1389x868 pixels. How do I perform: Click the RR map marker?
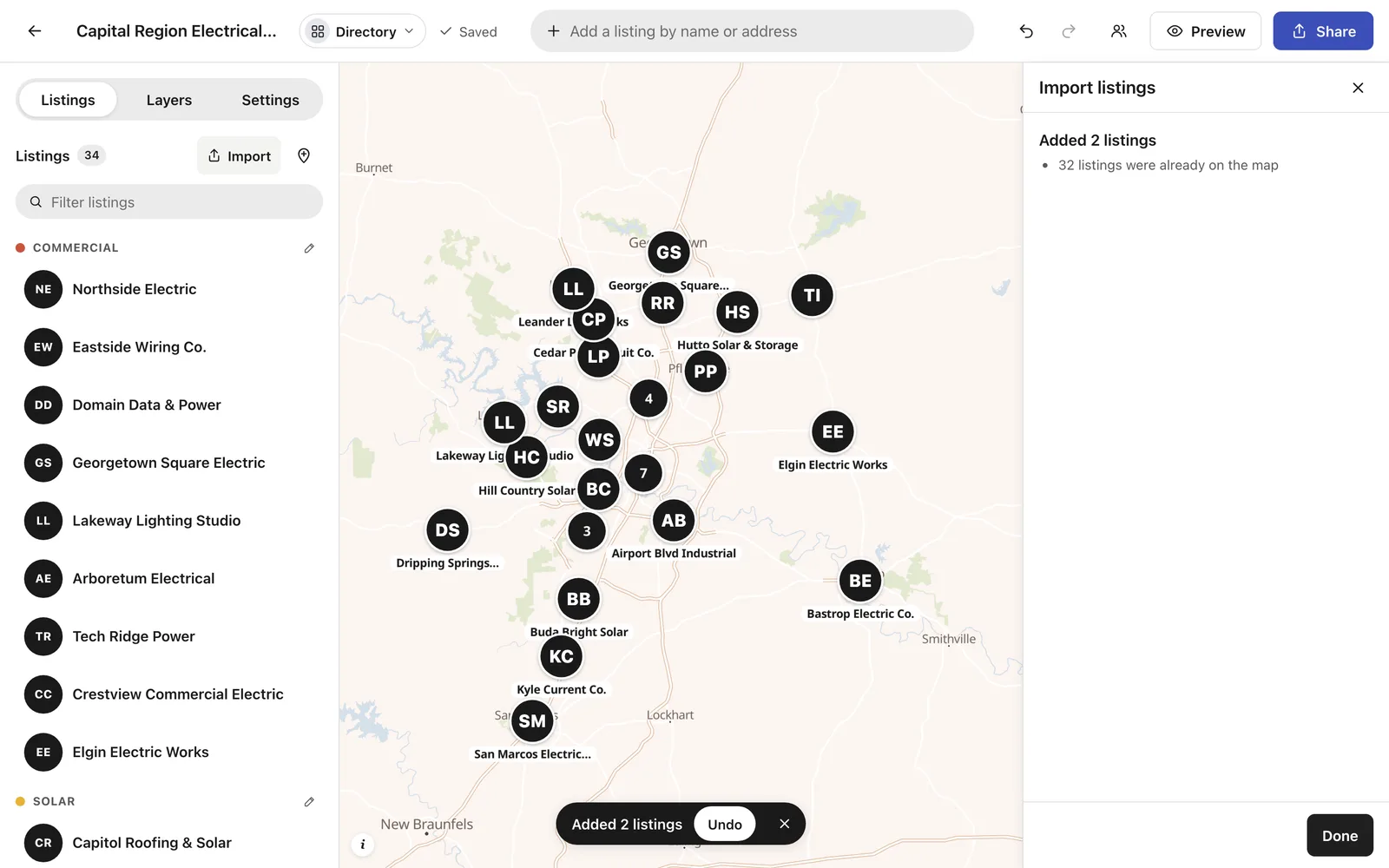(x=662, y=303)
